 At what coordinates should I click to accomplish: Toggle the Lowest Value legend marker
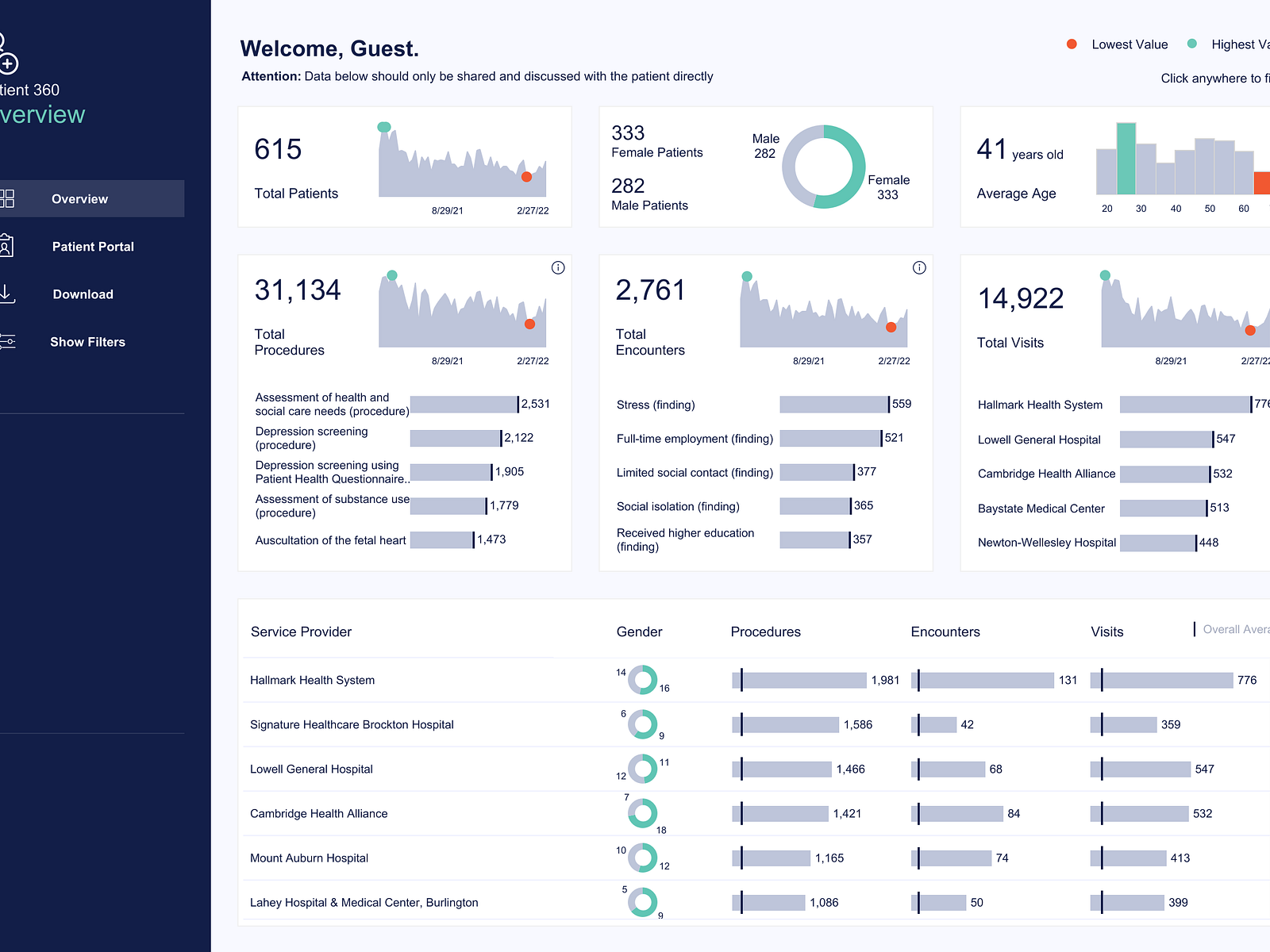coord(1072,44)
